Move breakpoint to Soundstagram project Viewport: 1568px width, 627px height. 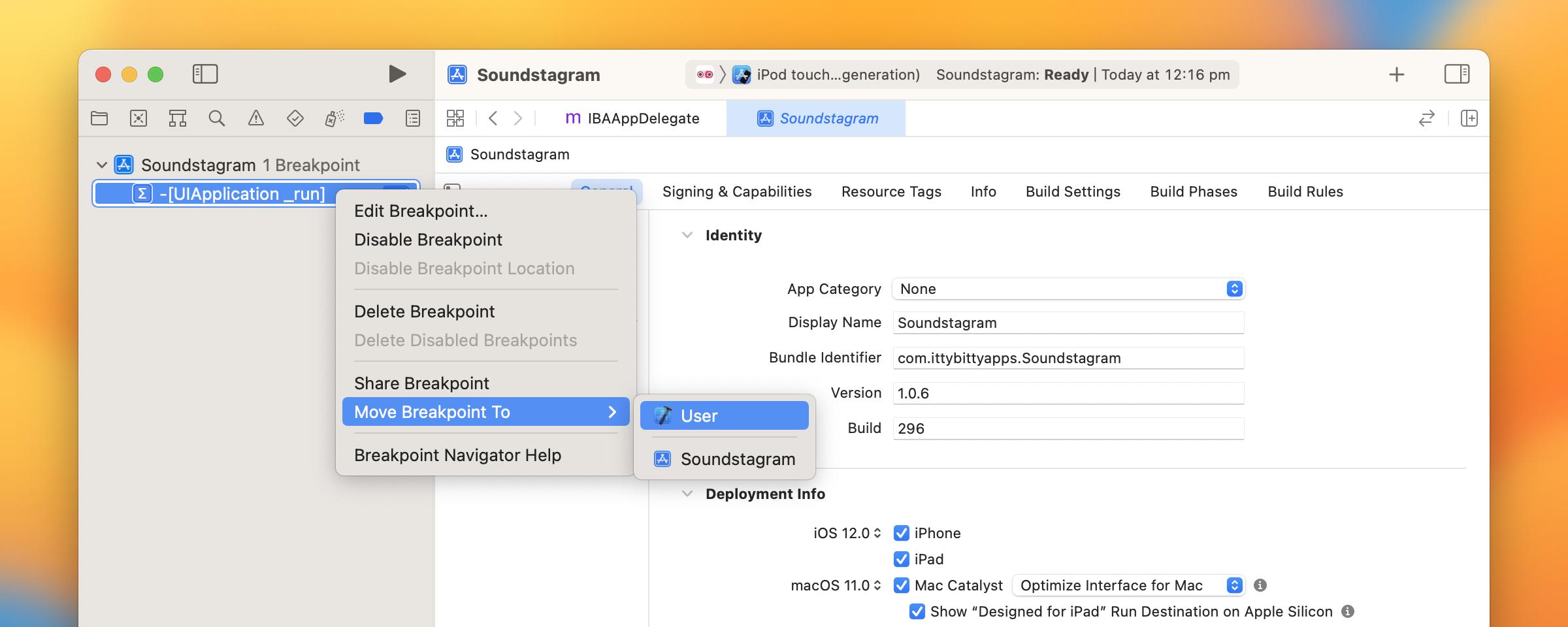click(725, 459)
